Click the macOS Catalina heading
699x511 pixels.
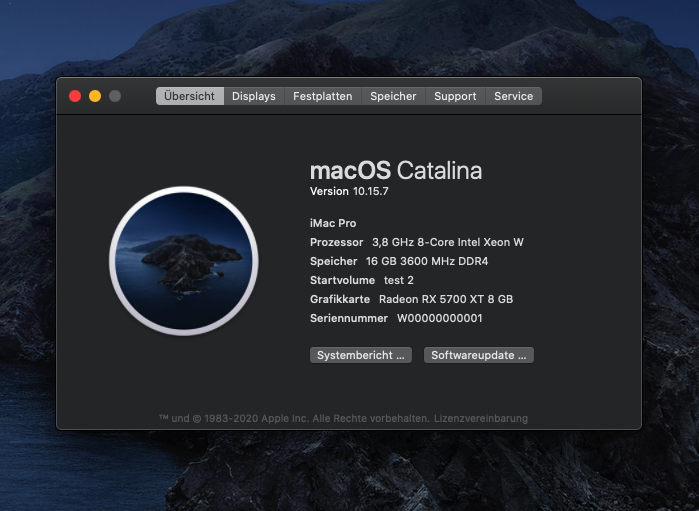point(396,170)
